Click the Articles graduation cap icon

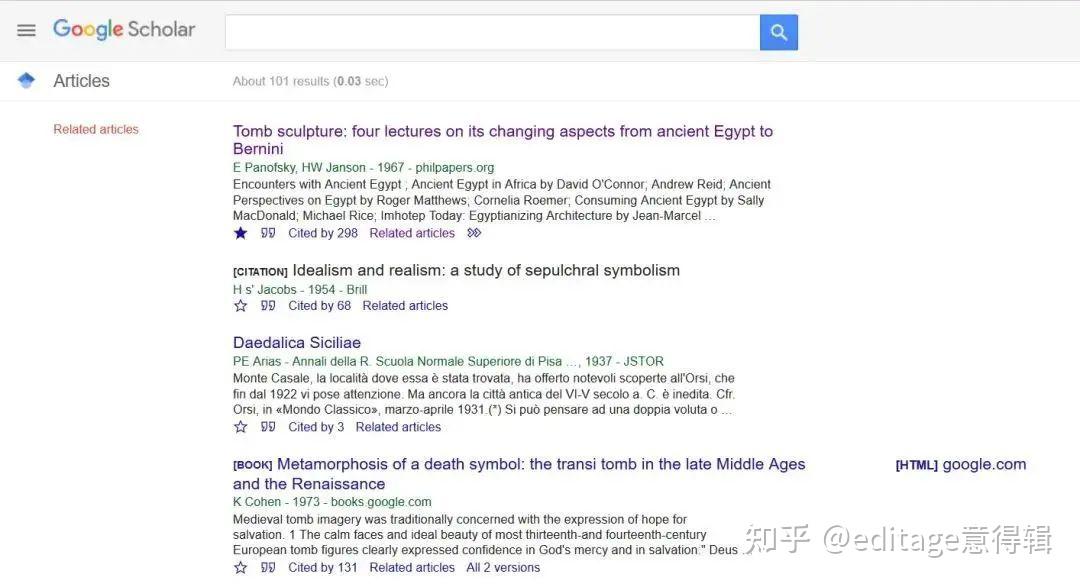pos(26,81)
